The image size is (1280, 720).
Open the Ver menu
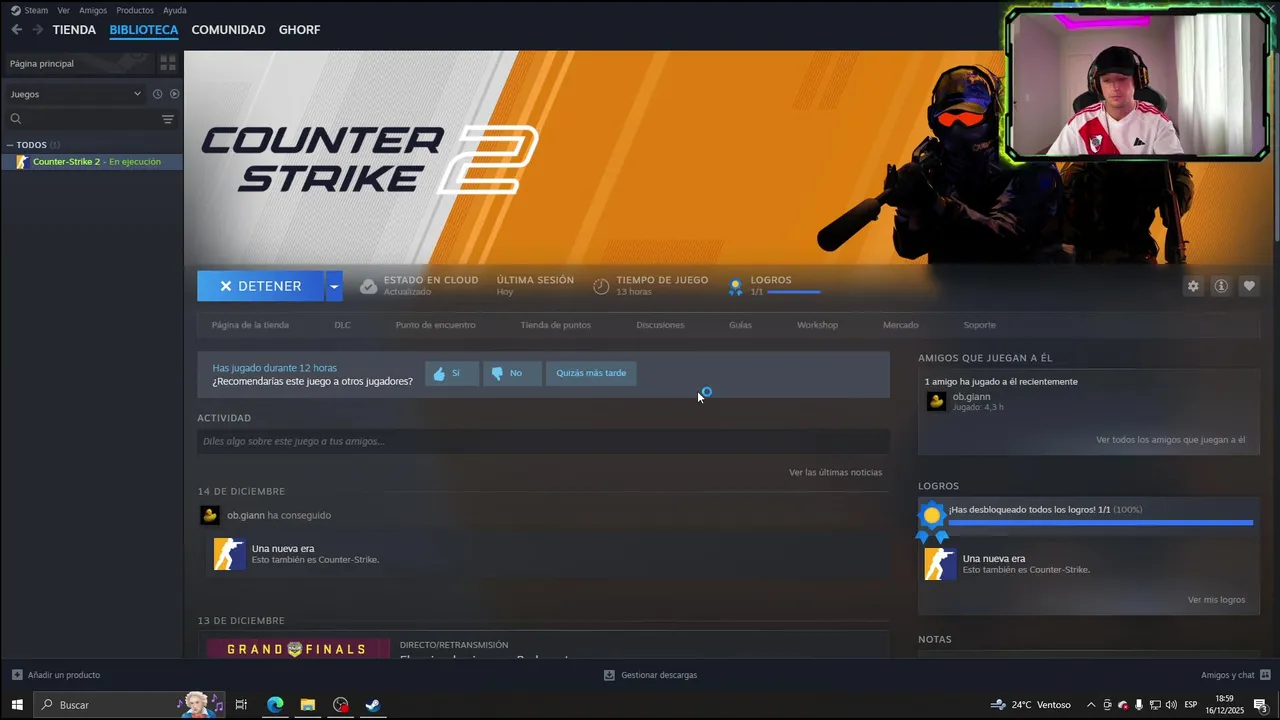point(63,10)
